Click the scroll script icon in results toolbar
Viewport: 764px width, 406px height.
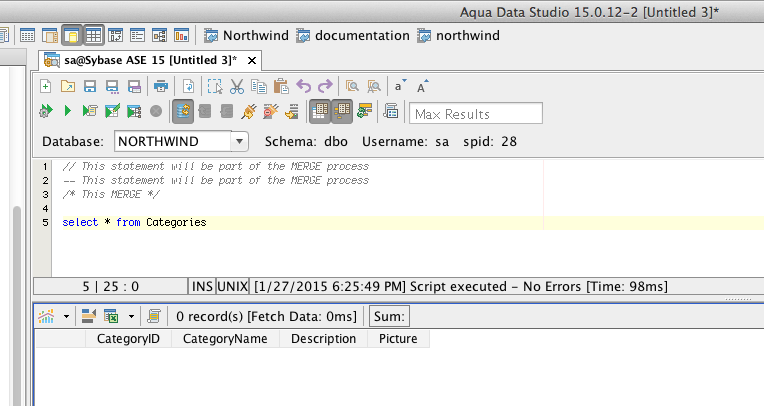pyautogui.click(x=154, y=316)
